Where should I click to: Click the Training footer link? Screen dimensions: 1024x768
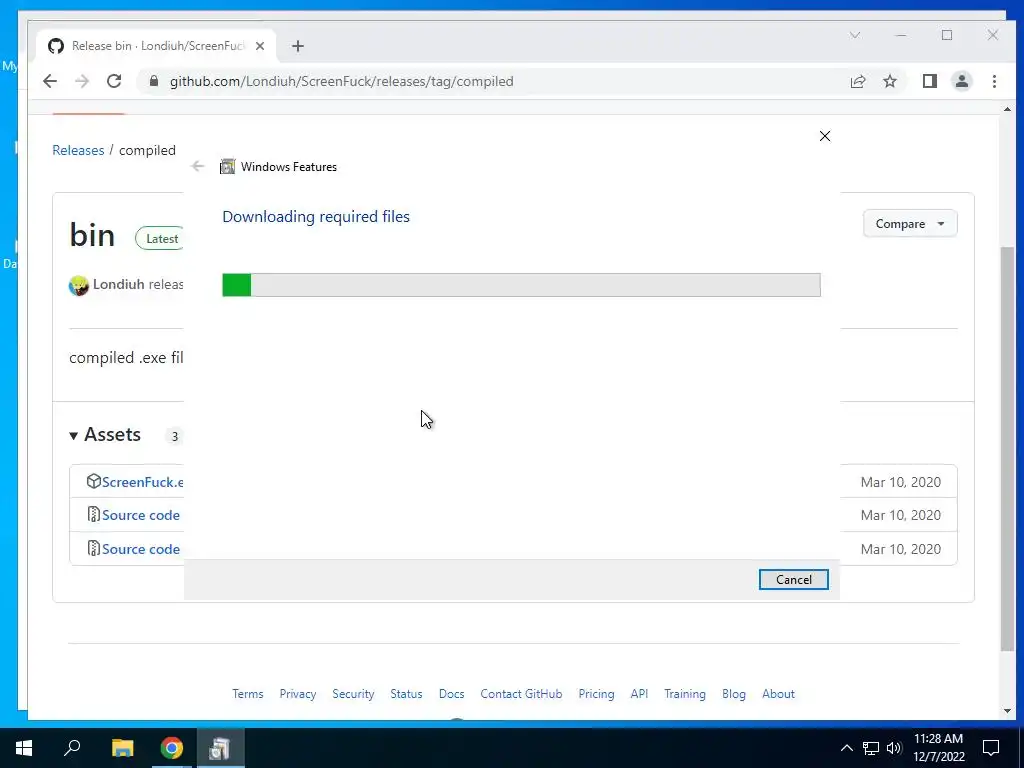tap(685, 694)
